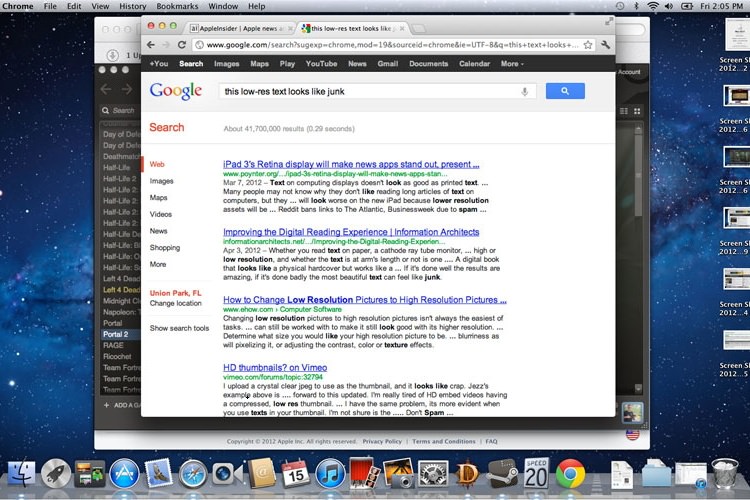Viewport: 750px width, 500px height.
Task: Open the Window menu
Action: click(223, 6)
